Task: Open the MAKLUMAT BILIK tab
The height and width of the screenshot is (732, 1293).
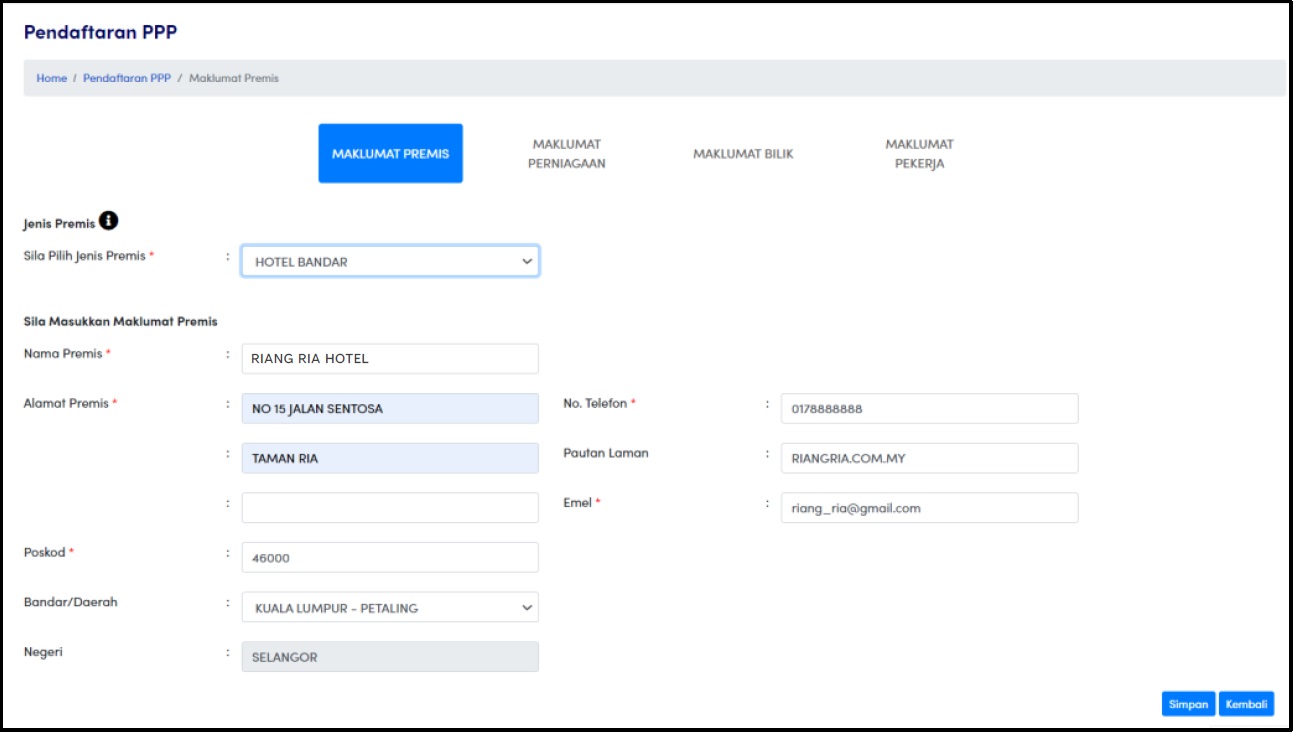Action: (743, 154)
